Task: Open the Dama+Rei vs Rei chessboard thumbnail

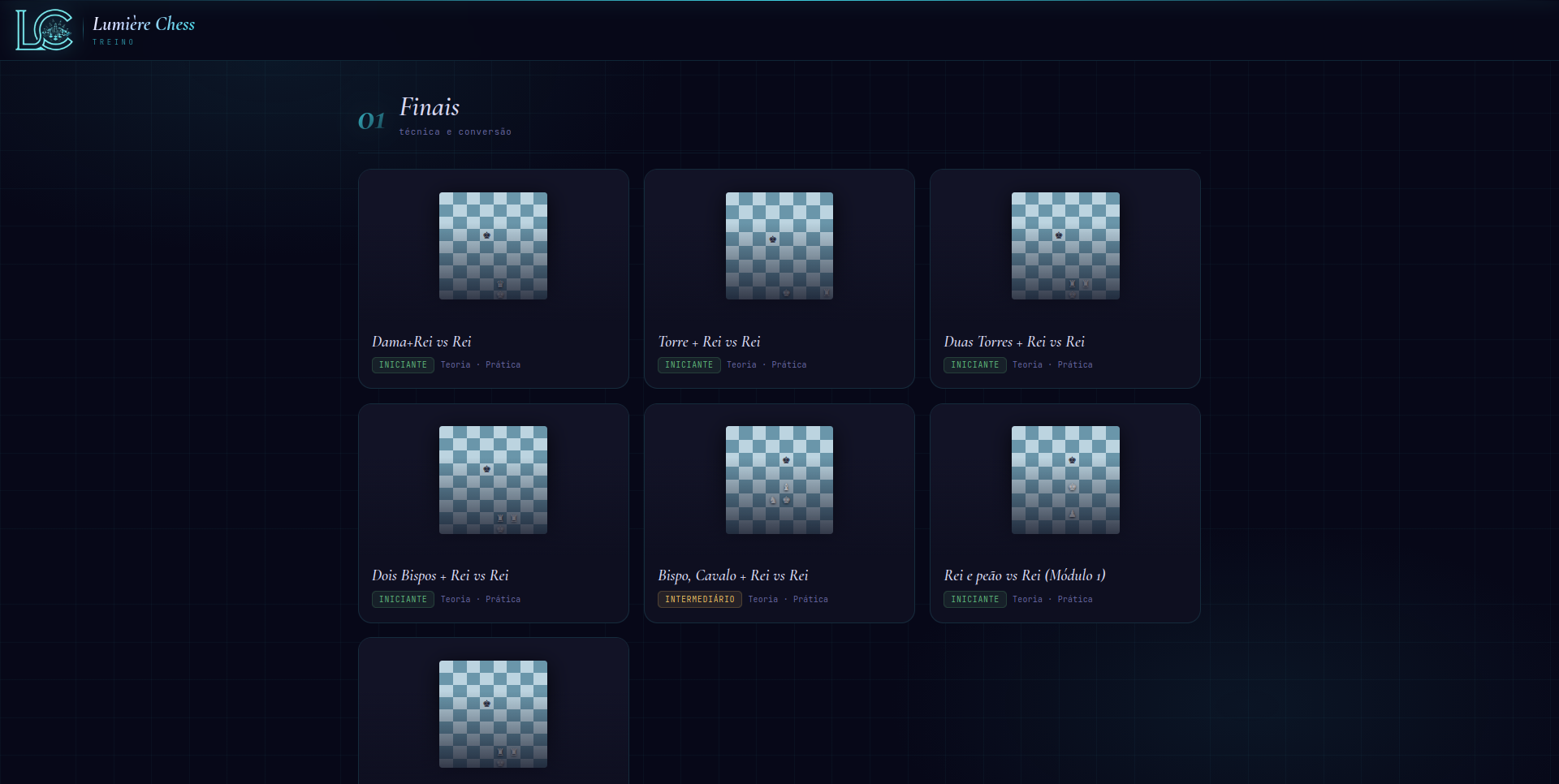Action: 493,246
